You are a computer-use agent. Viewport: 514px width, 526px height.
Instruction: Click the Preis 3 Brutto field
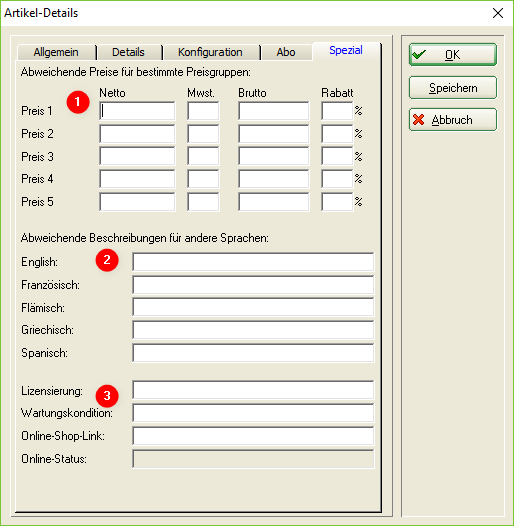pos(273,156)
